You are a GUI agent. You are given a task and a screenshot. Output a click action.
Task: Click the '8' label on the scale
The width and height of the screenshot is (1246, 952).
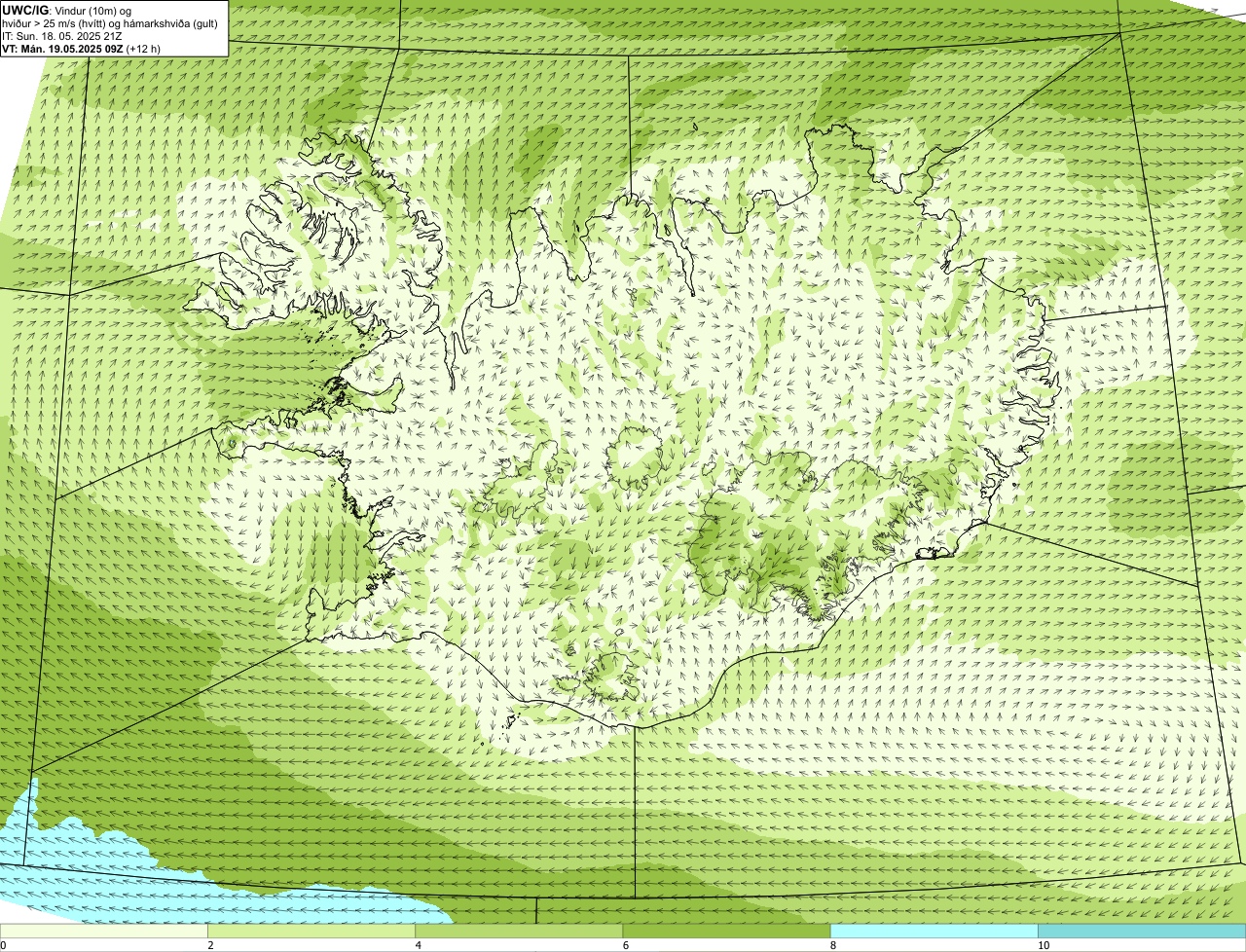tap(832, 945)
